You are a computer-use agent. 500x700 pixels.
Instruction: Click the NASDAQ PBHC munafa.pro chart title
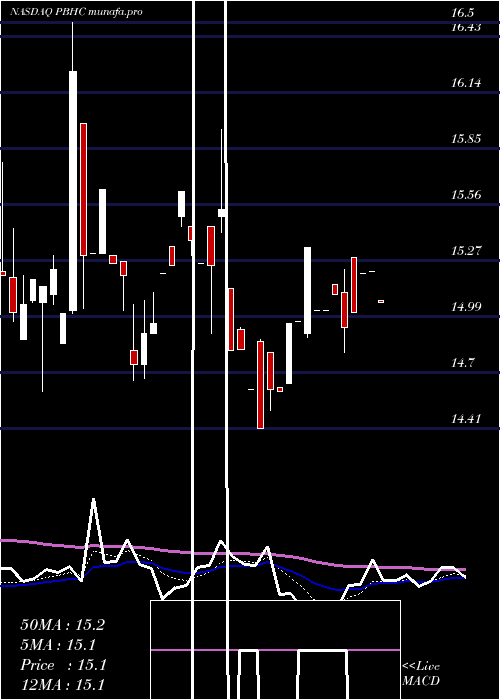click(x=76, y=12)
